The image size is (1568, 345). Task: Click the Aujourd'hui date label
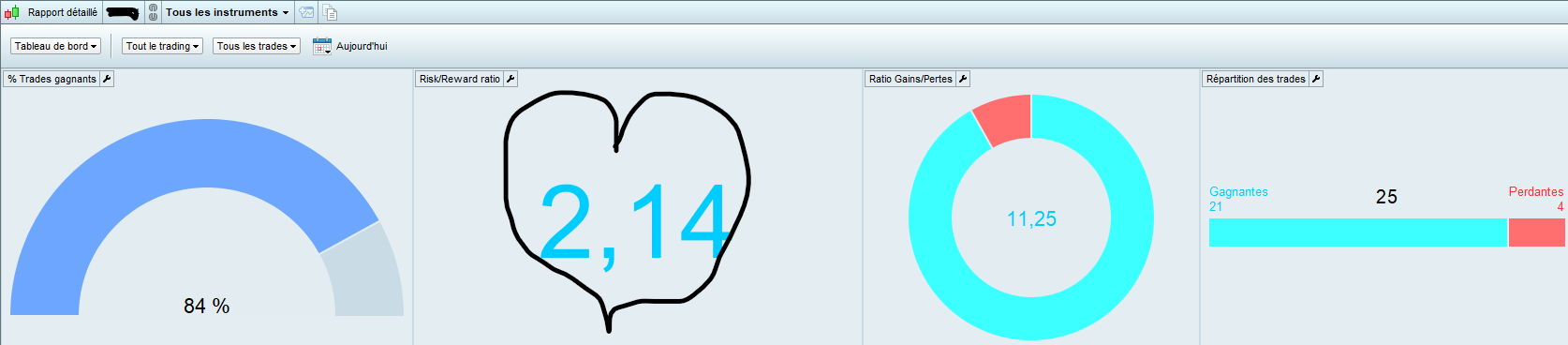362,46
